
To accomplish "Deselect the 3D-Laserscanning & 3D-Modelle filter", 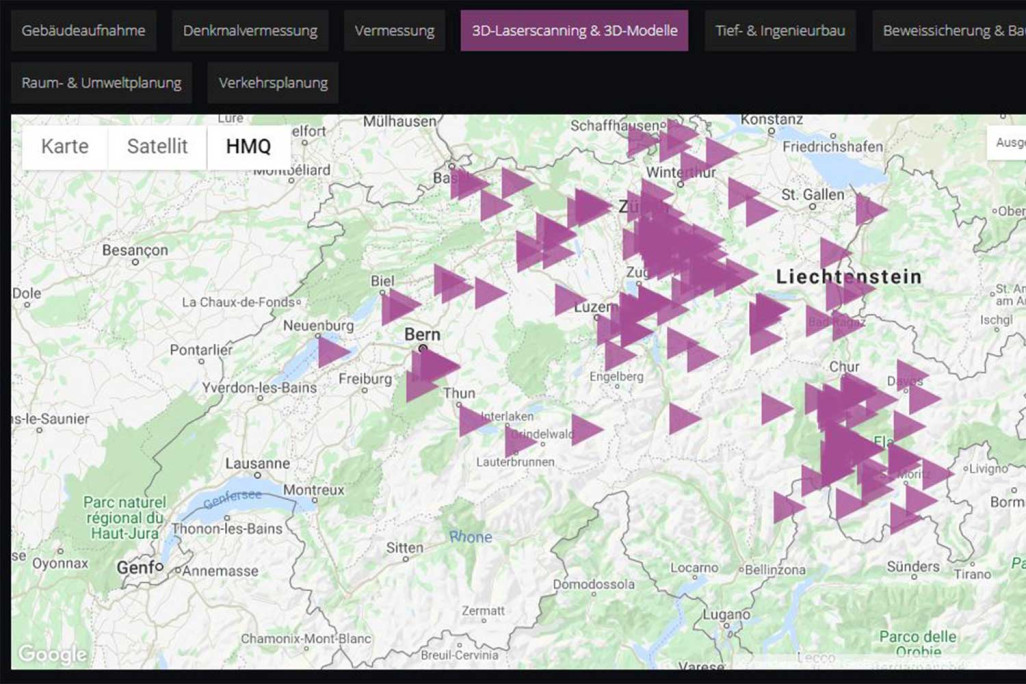I will click(574, 30).
